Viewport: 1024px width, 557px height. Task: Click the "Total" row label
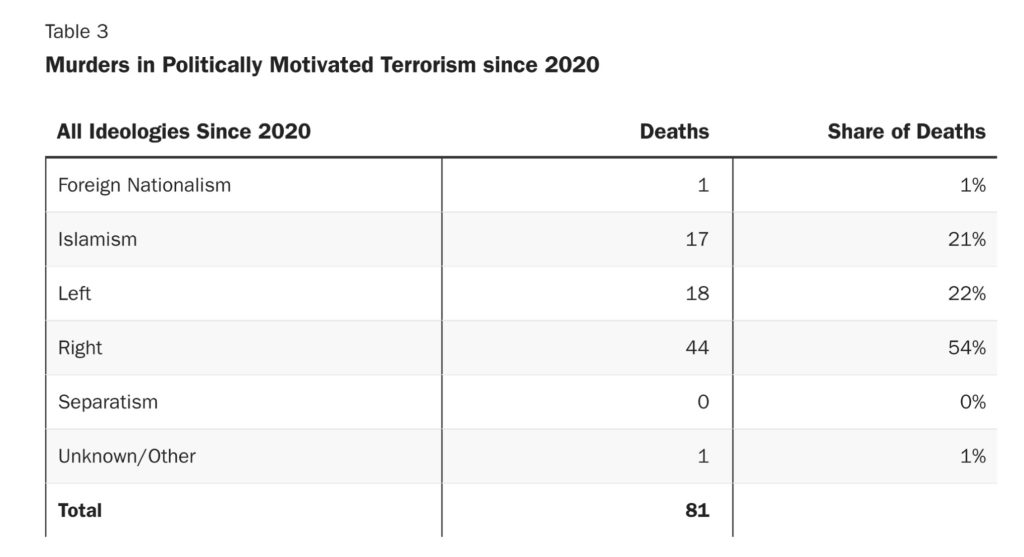pos(80,510)
